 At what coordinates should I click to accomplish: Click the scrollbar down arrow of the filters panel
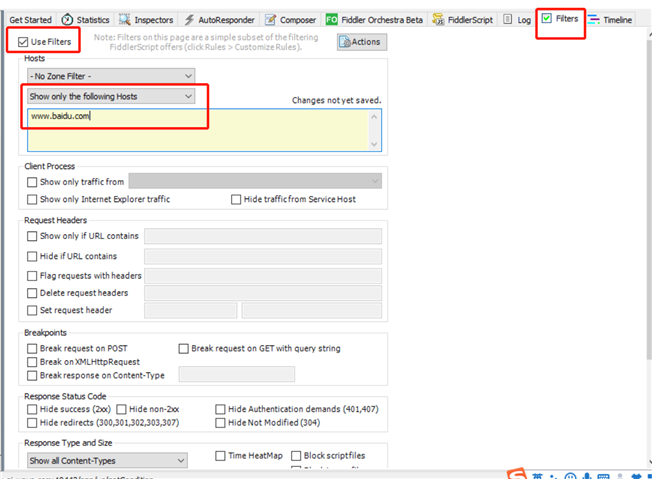pos(650,462)
